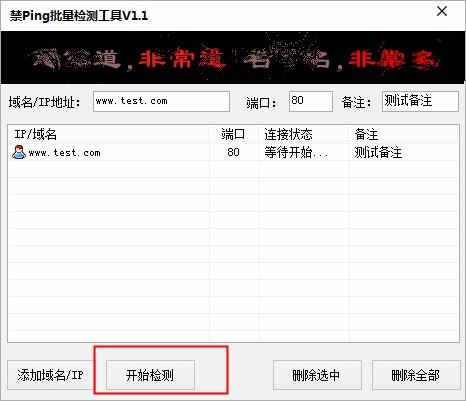Click the empty area of the results list
Image resolution: width=466 pixels, height=401 pixels.
[233, 250]
